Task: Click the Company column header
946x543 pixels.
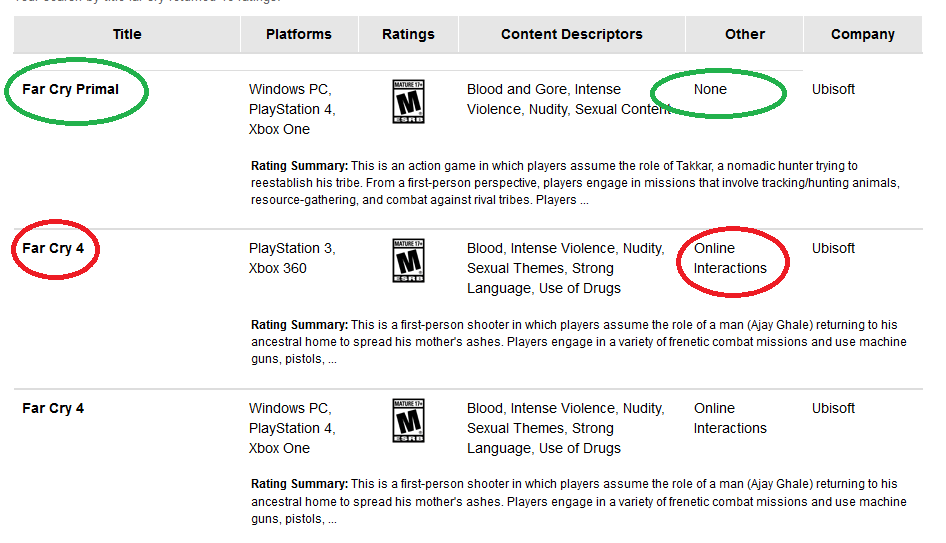Action: (x=862, y=34)
